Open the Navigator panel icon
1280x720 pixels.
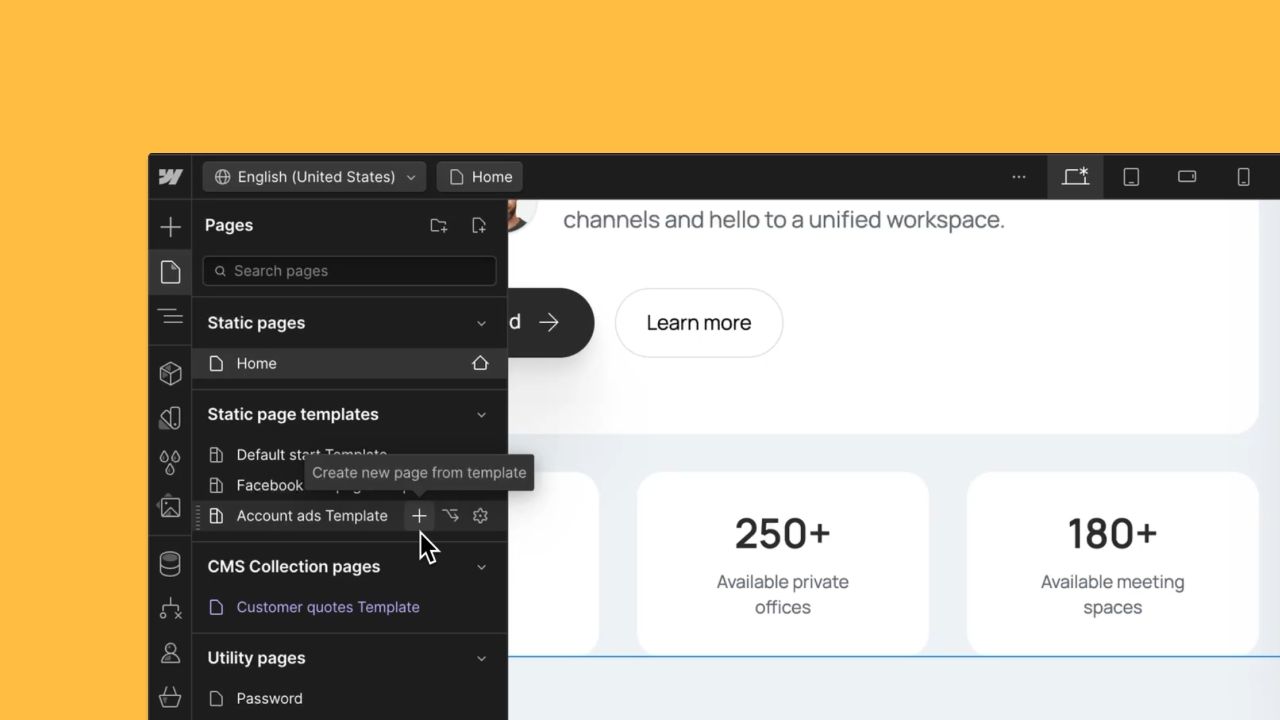pyautogui.click(x=170, y=317)
